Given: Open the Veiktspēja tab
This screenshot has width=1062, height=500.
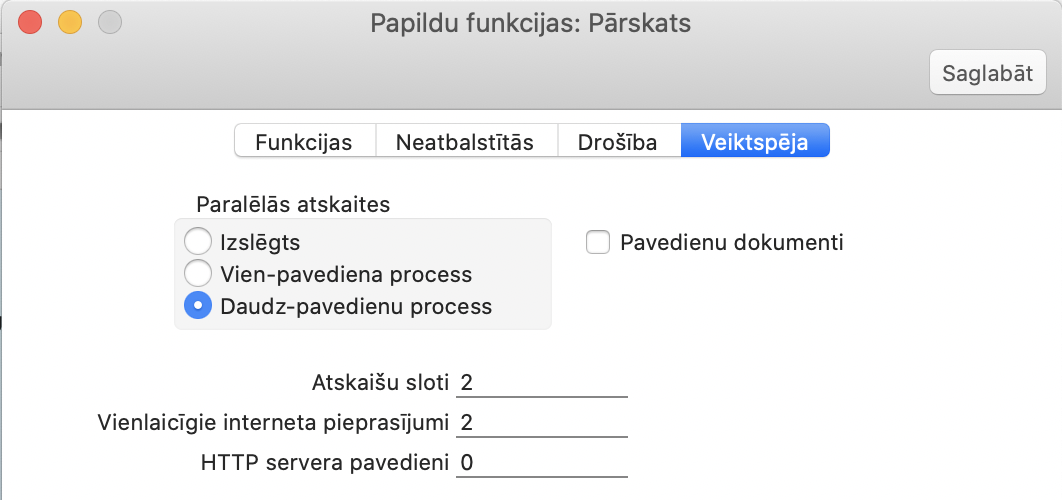Looking at the screenshot, I should [754, 141].
